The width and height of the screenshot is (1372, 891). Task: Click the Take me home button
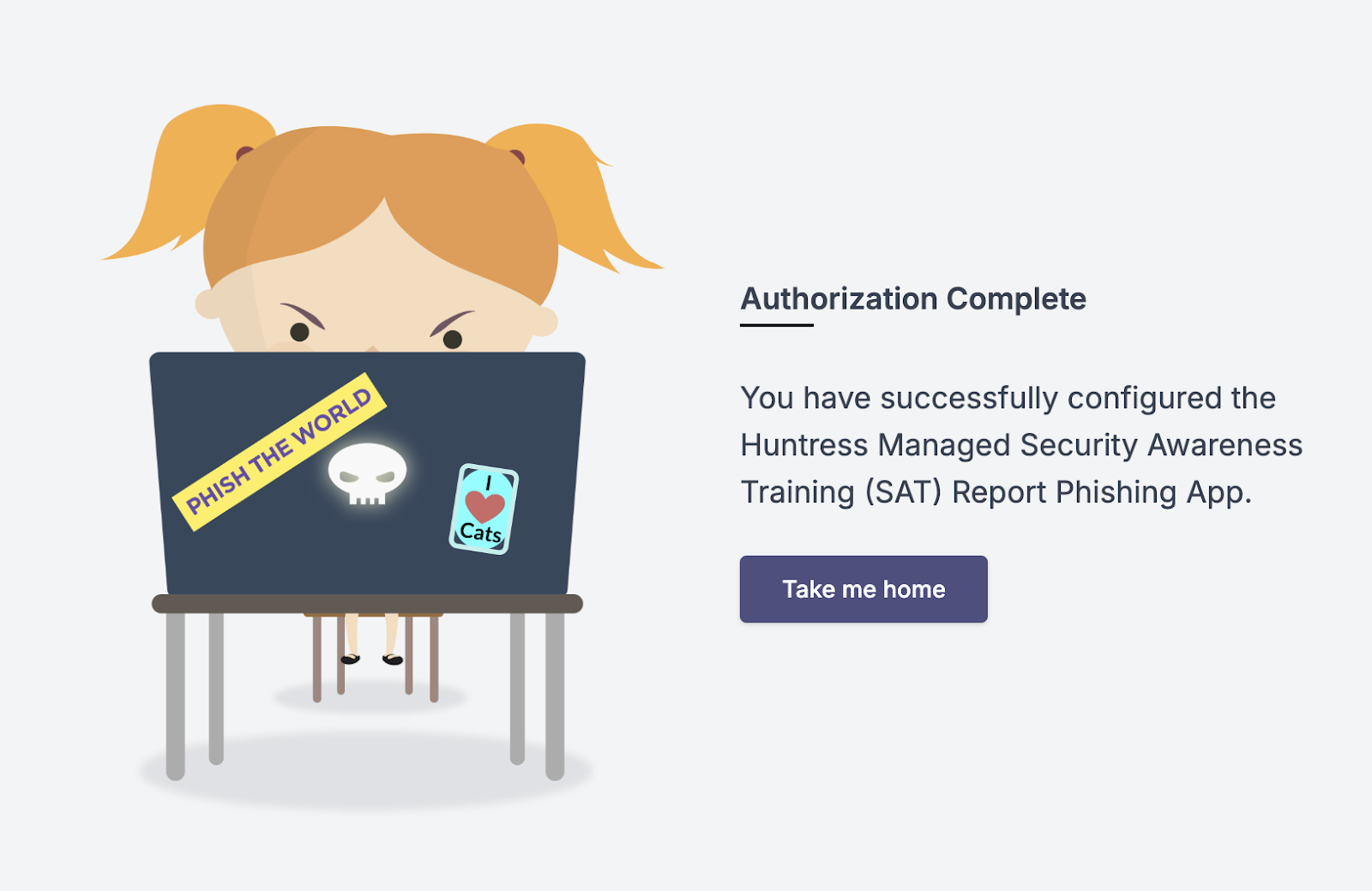tap(864, 589)
